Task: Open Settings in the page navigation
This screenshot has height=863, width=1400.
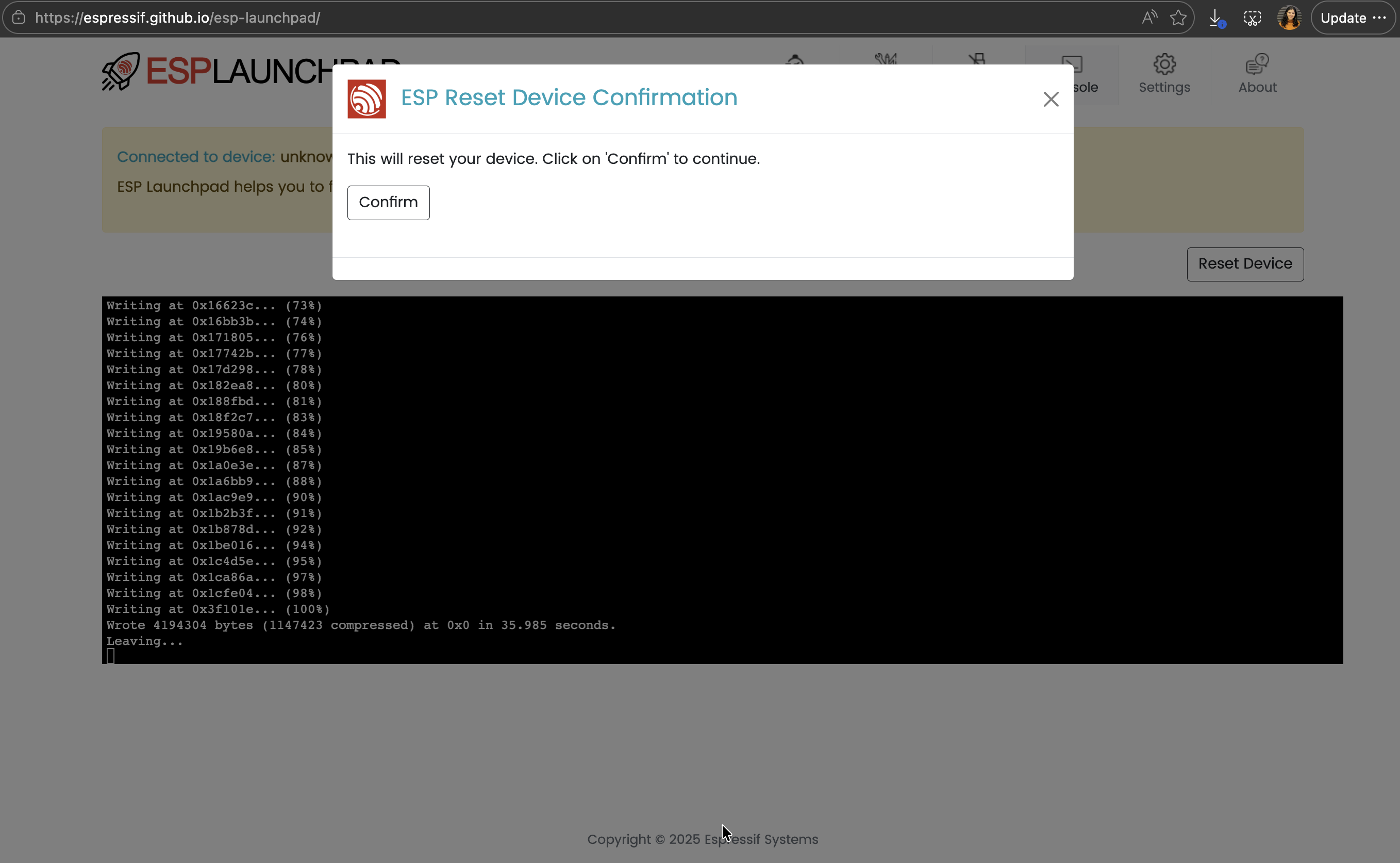Action: [1164, 74]
